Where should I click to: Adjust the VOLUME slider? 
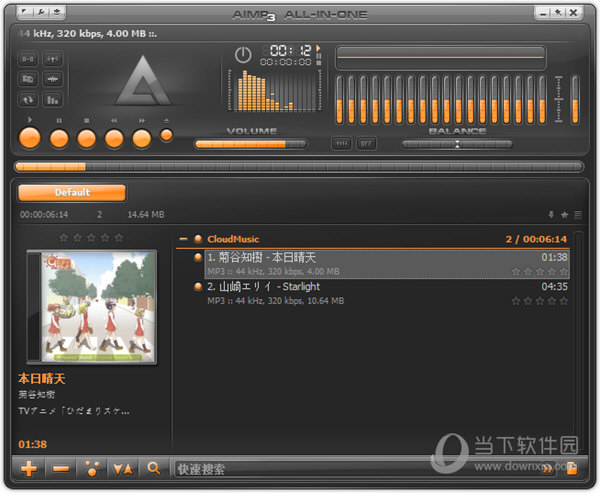pyautogui.click(x=251, y=144)
